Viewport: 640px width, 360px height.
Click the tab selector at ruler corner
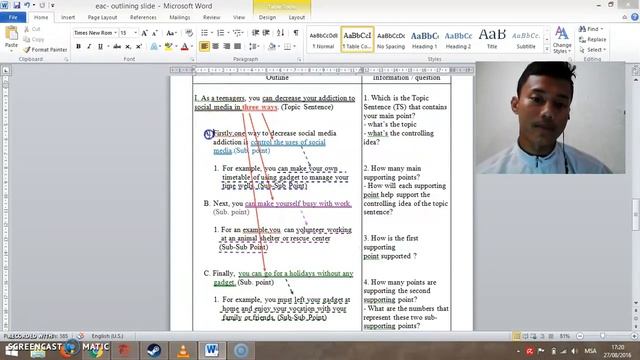coord(6,71)
